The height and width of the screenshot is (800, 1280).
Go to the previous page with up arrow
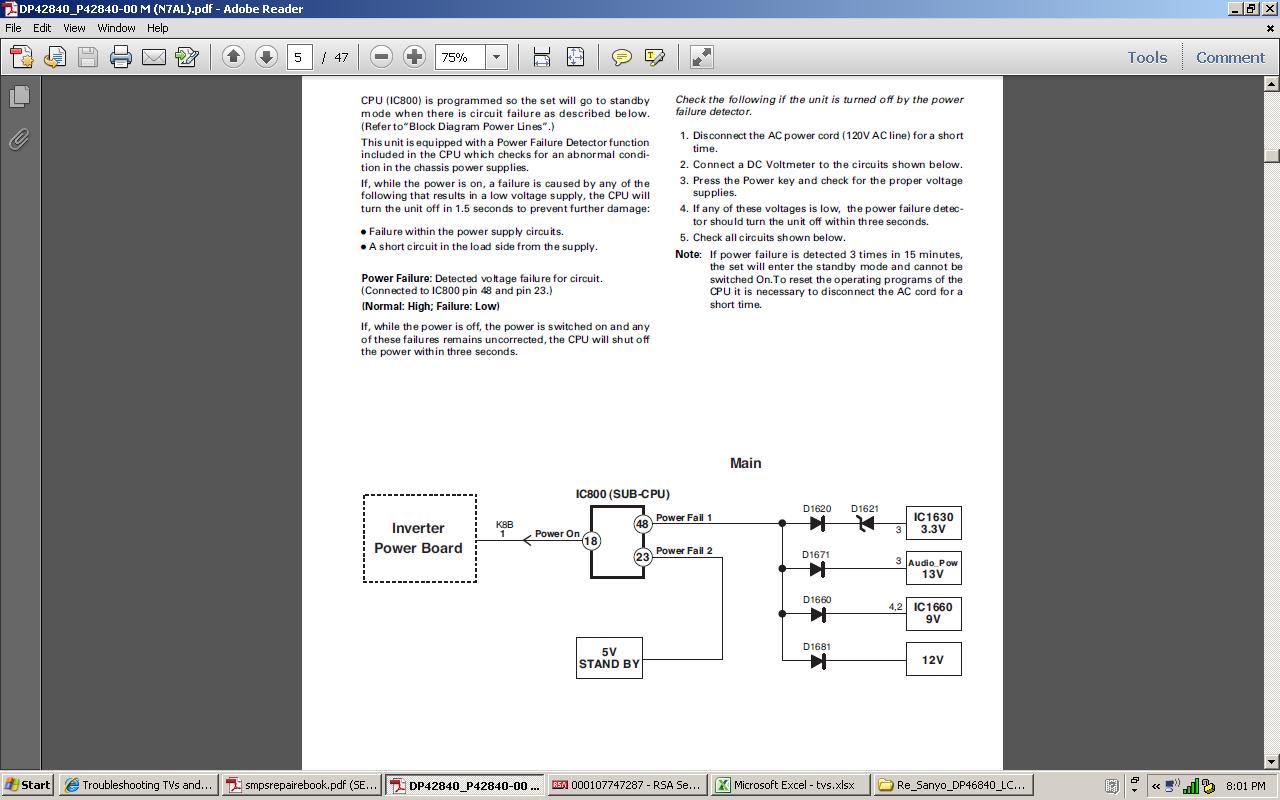(x=233, y=57)
